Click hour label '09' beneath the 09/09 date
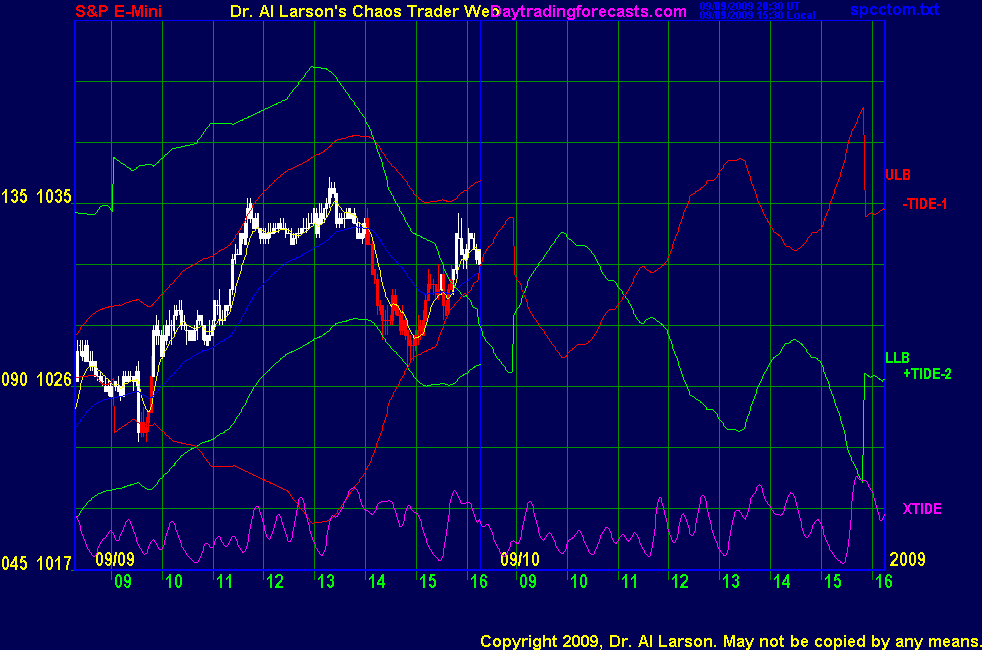 click(x=123, y=582)
